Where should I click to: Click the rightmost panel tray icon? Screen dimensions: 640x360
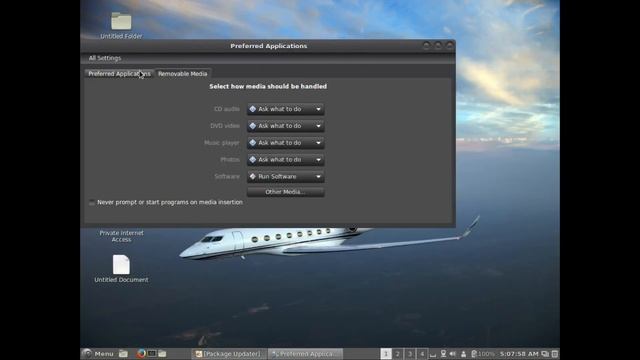click(555, 353)
